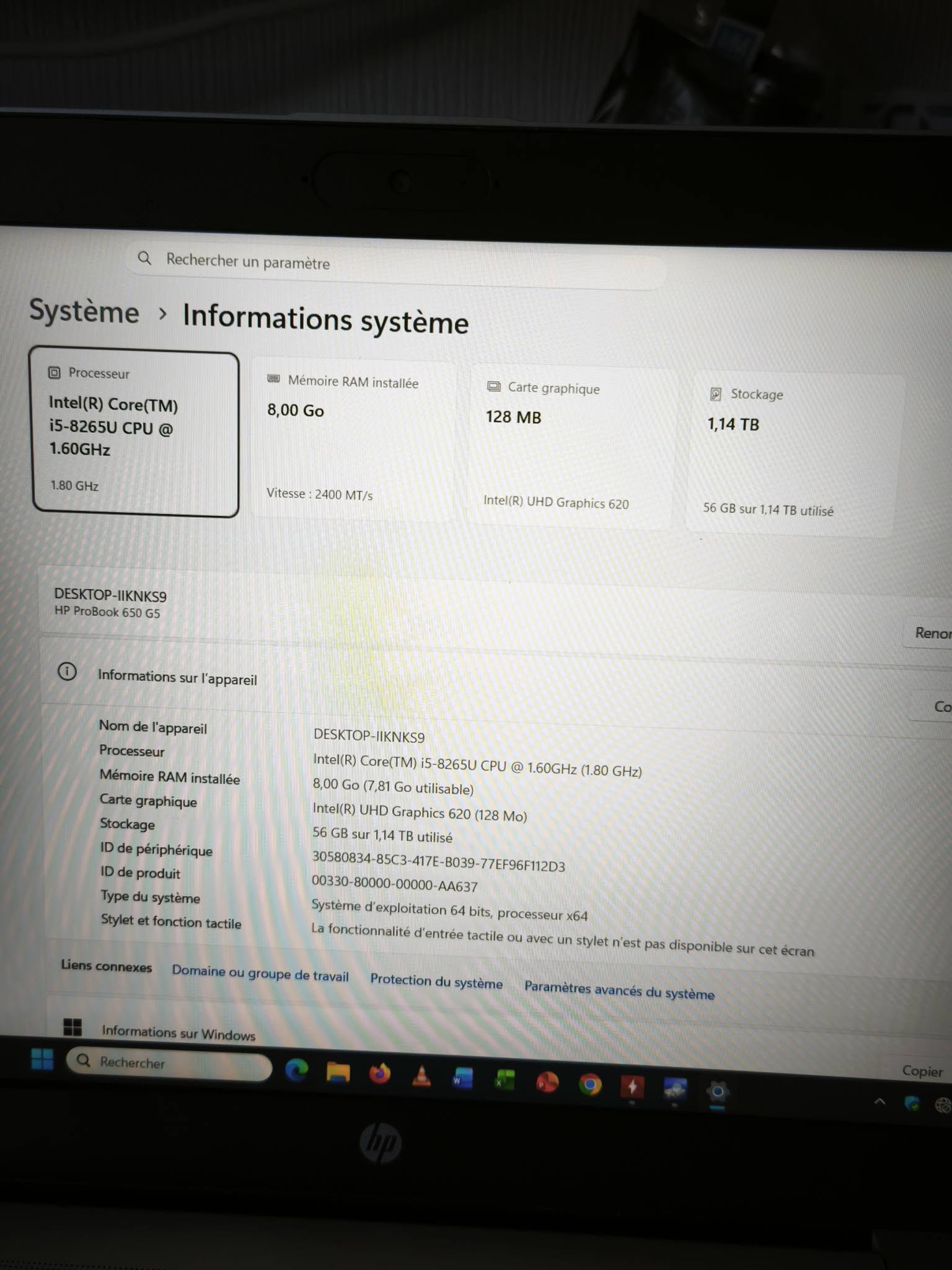Select 8,00 Go (7,81 Go utilisable) value
The image size is (952, 1270).
point(393,787)
